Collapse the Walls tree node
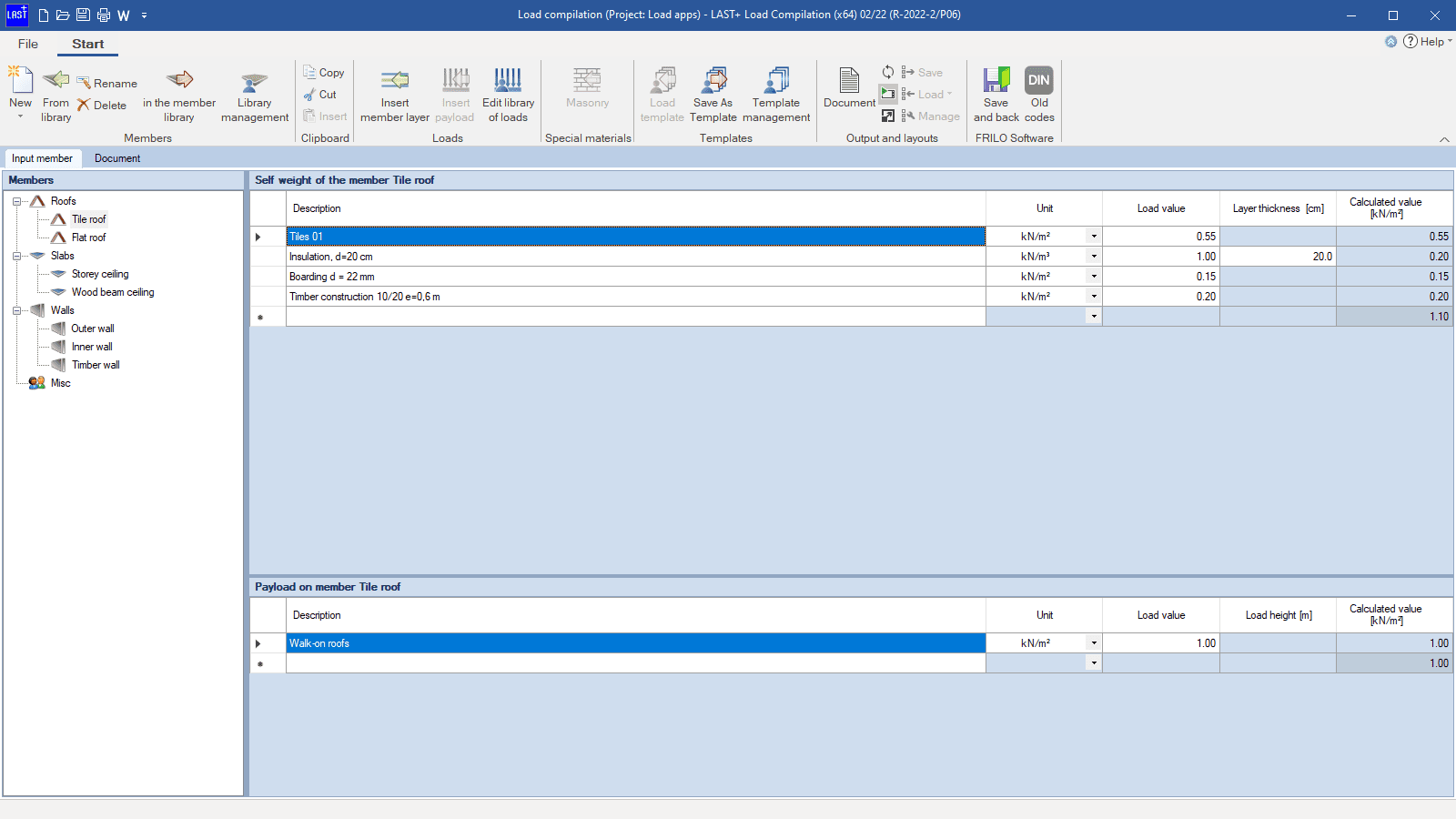1456x819 pixels. click(16, 310)
